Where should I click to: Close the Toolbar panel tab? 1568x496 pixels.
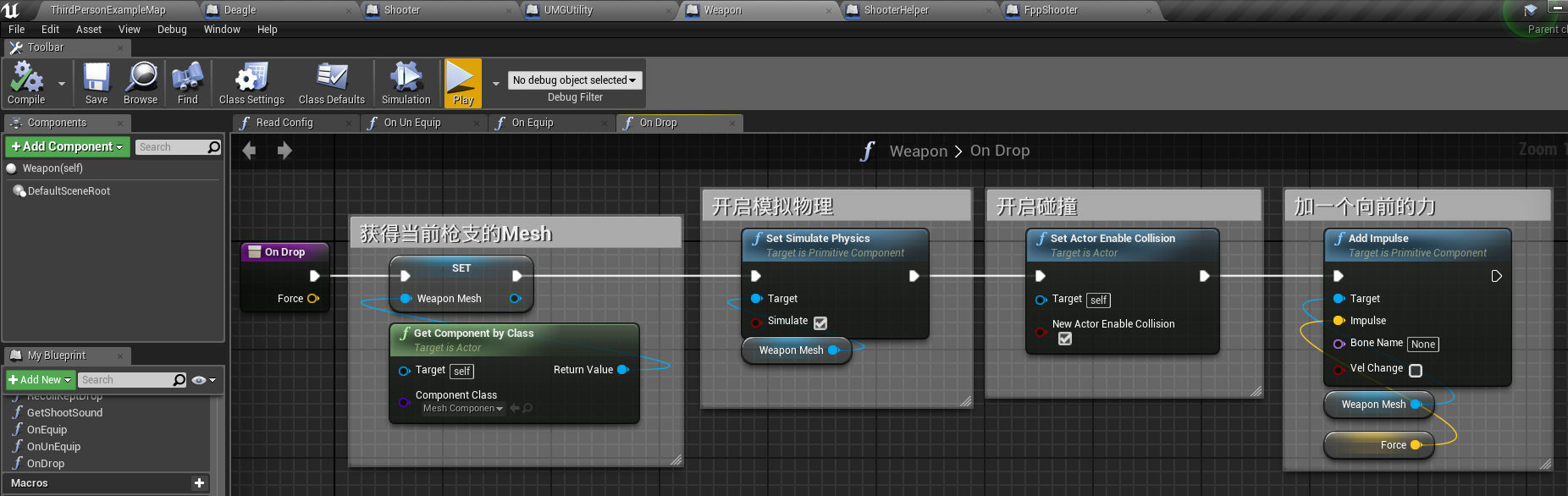tap(120, 48)
